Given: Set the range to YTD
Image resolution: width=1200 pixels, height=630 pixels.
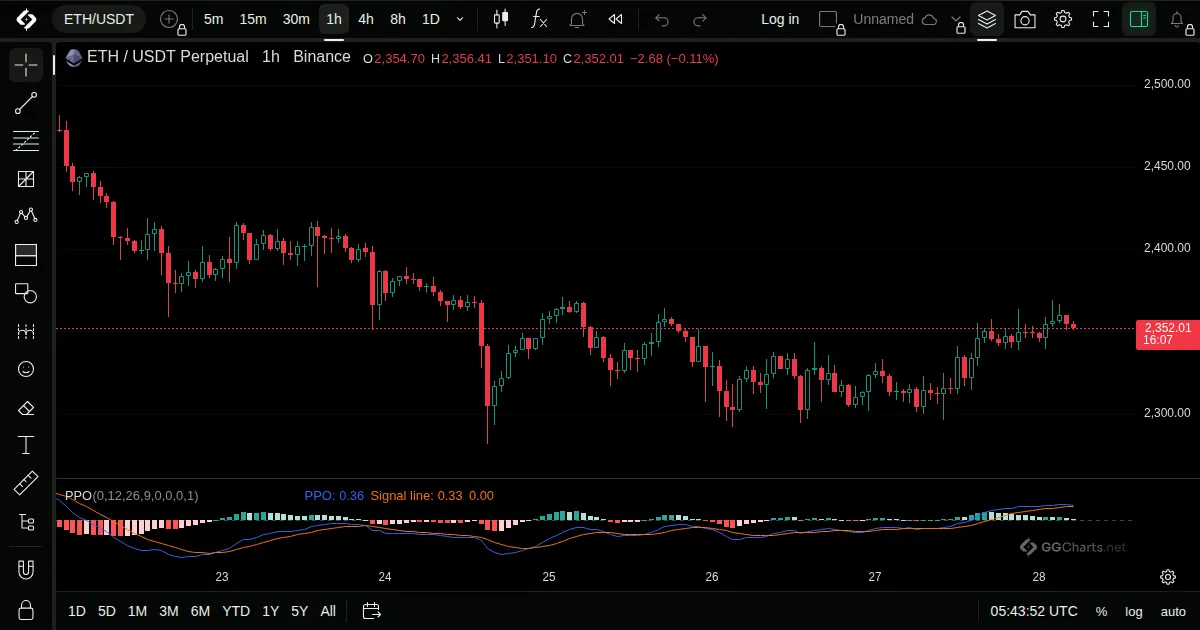Looking at the screenshot, I should pos(236,611).
